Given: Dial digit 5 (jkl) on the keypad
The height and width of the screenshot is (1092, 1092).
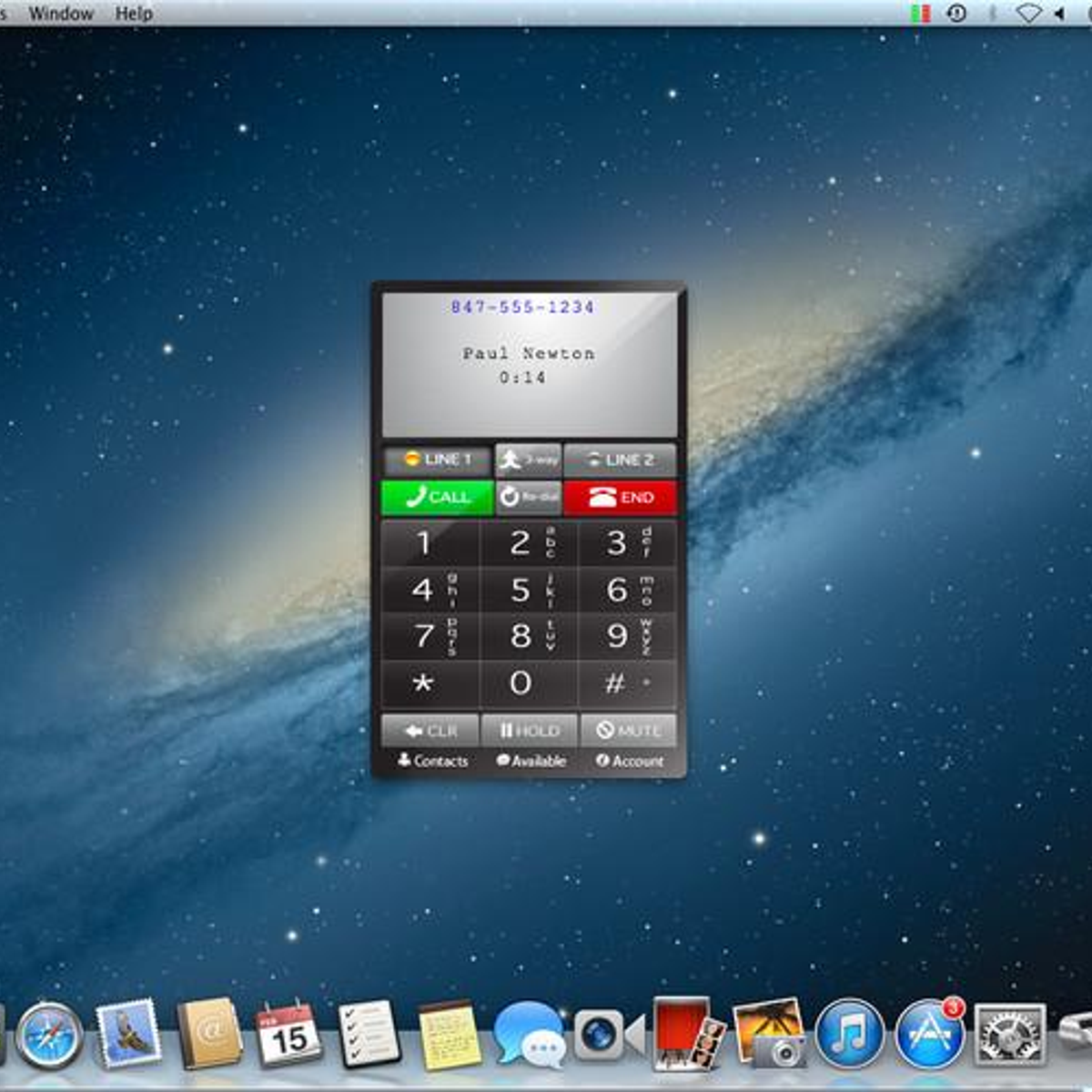Looking at the screenshot, I should [529, 591].
